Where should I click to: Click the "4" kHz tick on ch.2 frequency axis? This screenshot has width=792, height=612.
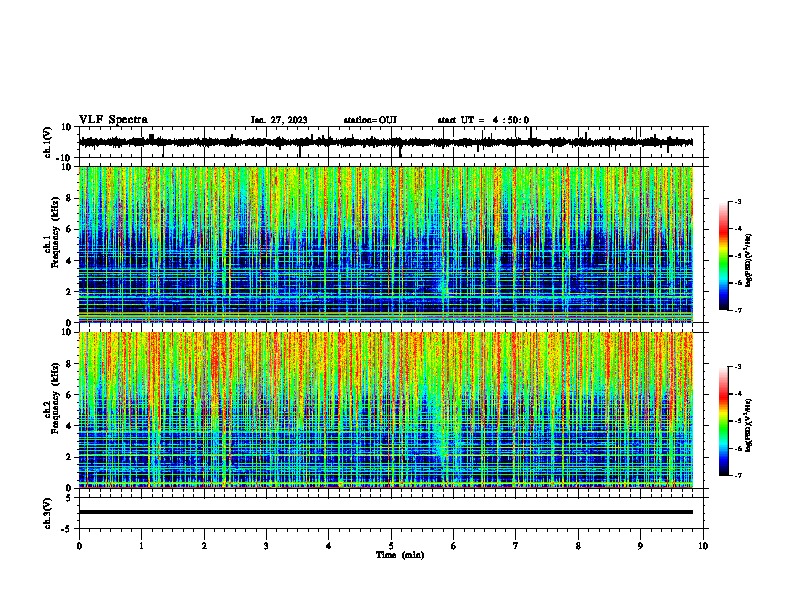coord(69,426)
